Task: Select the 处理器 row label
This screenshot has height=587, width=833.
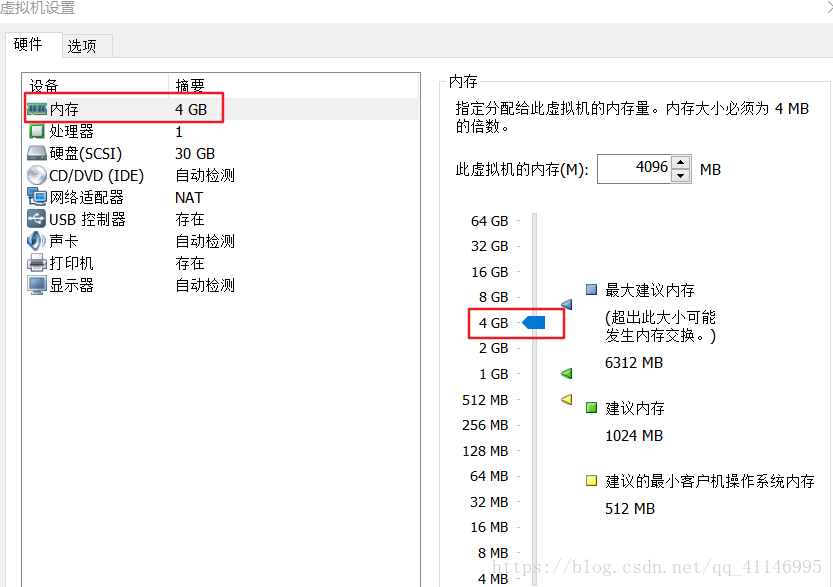Action: 71,131
